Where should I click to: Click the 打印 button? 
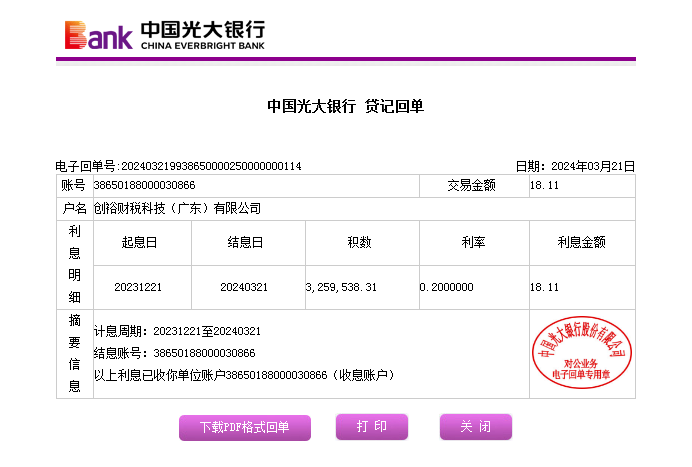point(372,426)
